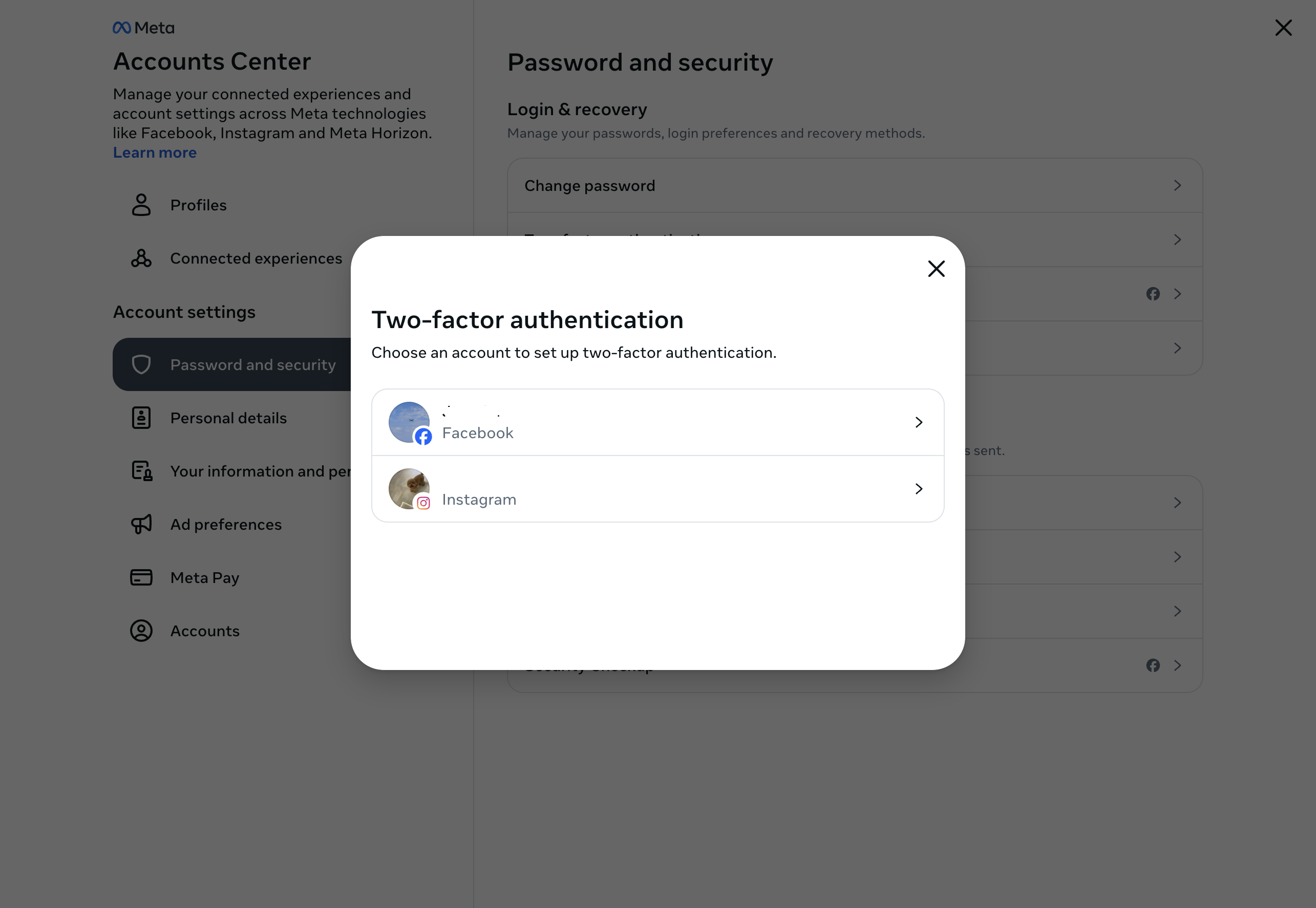Select the Facebook account row
Screen dimensions: 1316x908
pos(657,422)
